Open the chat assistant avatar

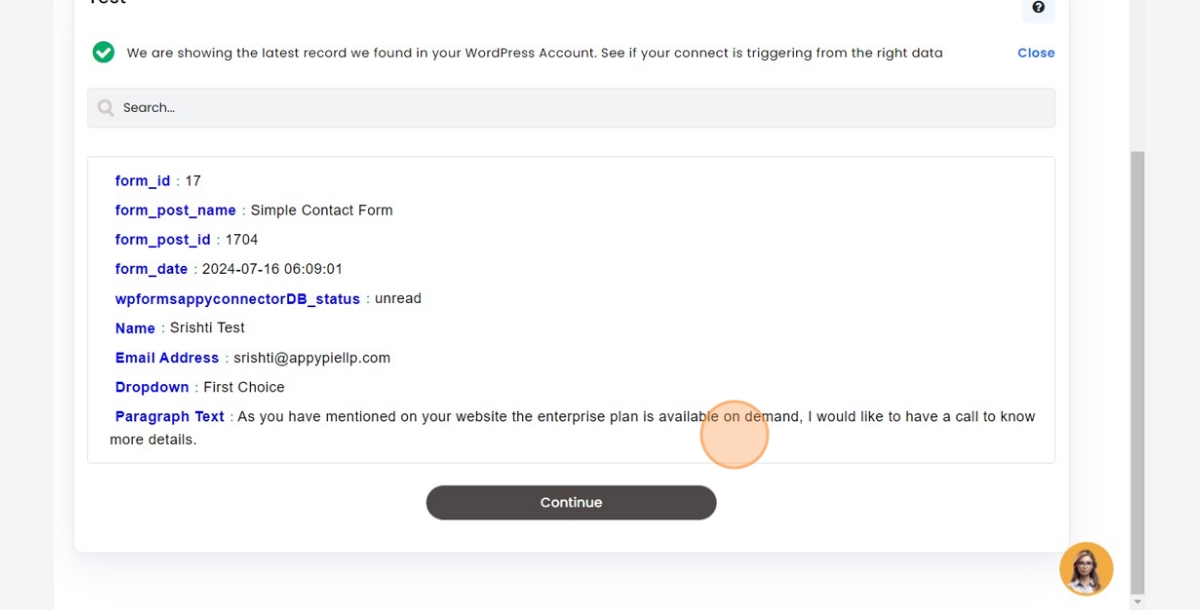click(1086, 569)
